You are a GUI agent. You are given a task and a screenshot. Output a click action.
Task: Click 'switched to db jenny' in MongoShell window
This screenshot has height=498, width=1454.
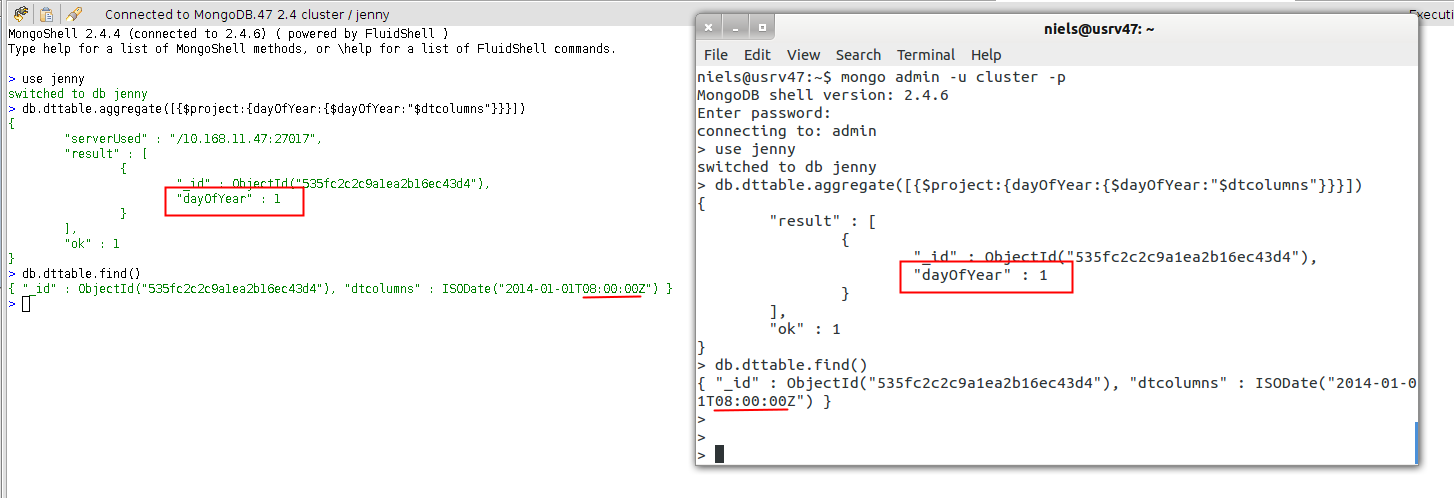click(x=77, y=93)
